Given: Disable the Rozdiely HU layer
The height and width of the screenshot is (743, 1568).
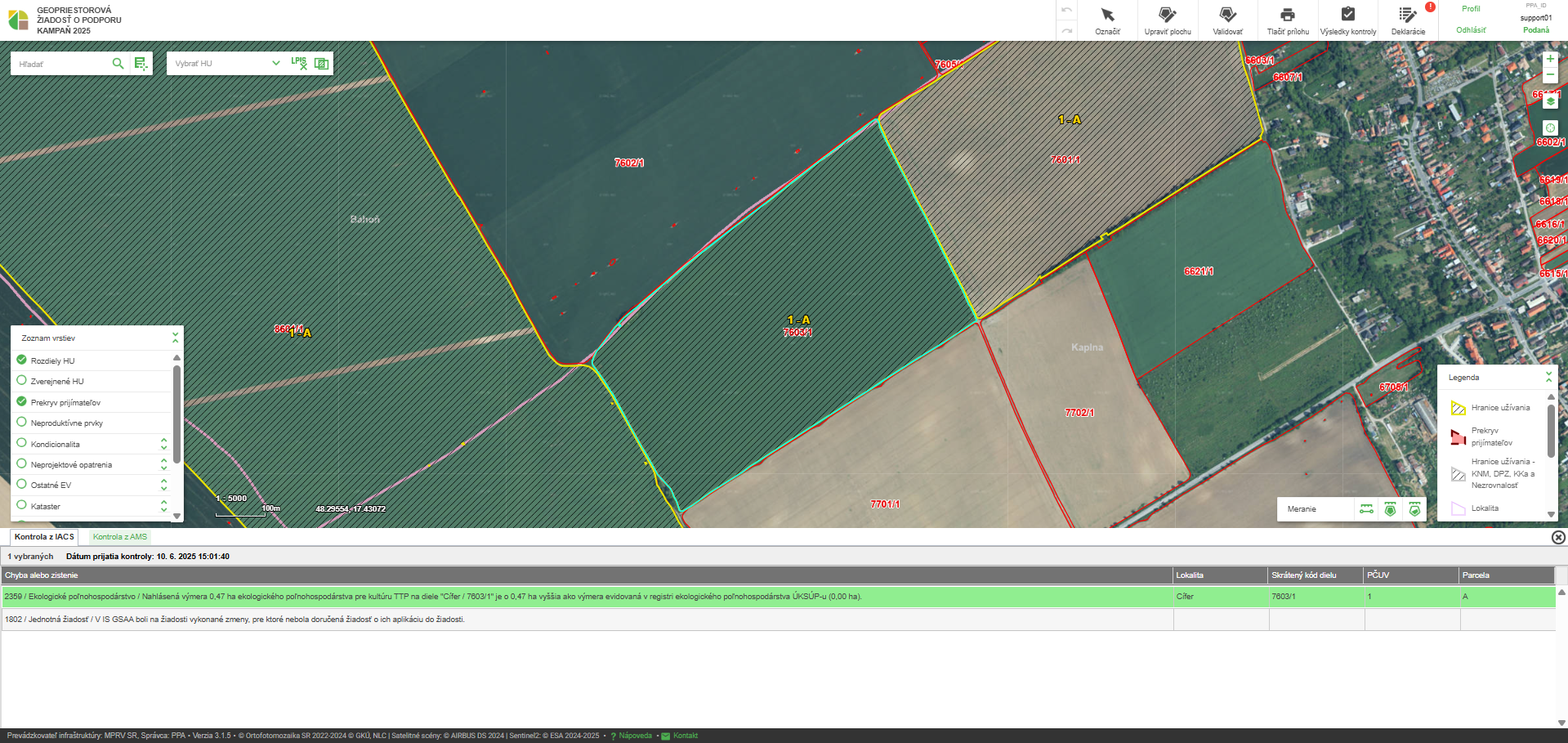Looking at the screenshot, I should point(22,360).
